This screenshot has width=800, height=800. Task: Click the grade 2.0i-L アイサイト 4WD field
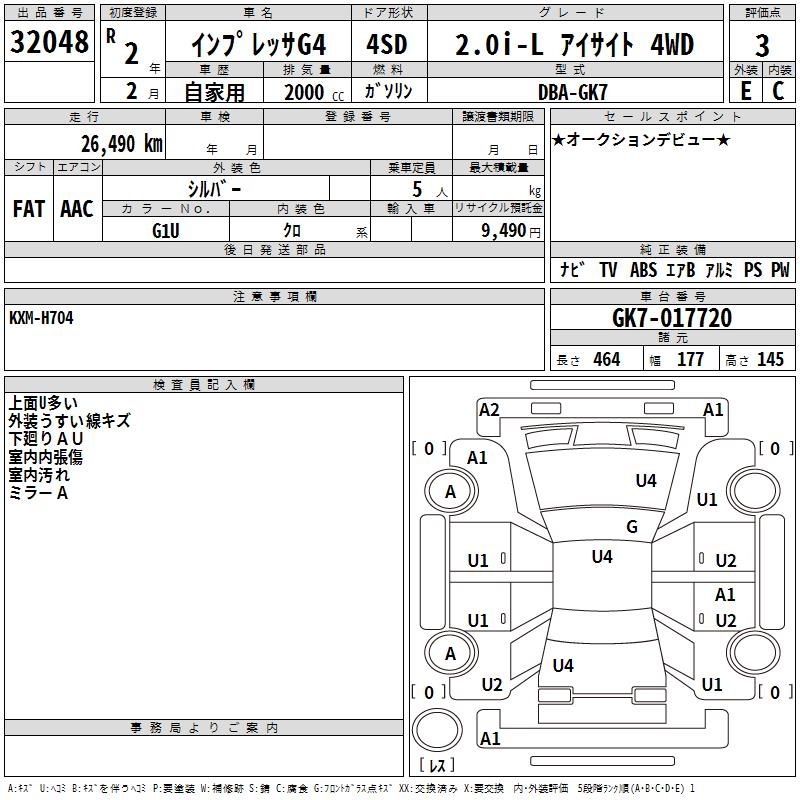tap(573, 45)
